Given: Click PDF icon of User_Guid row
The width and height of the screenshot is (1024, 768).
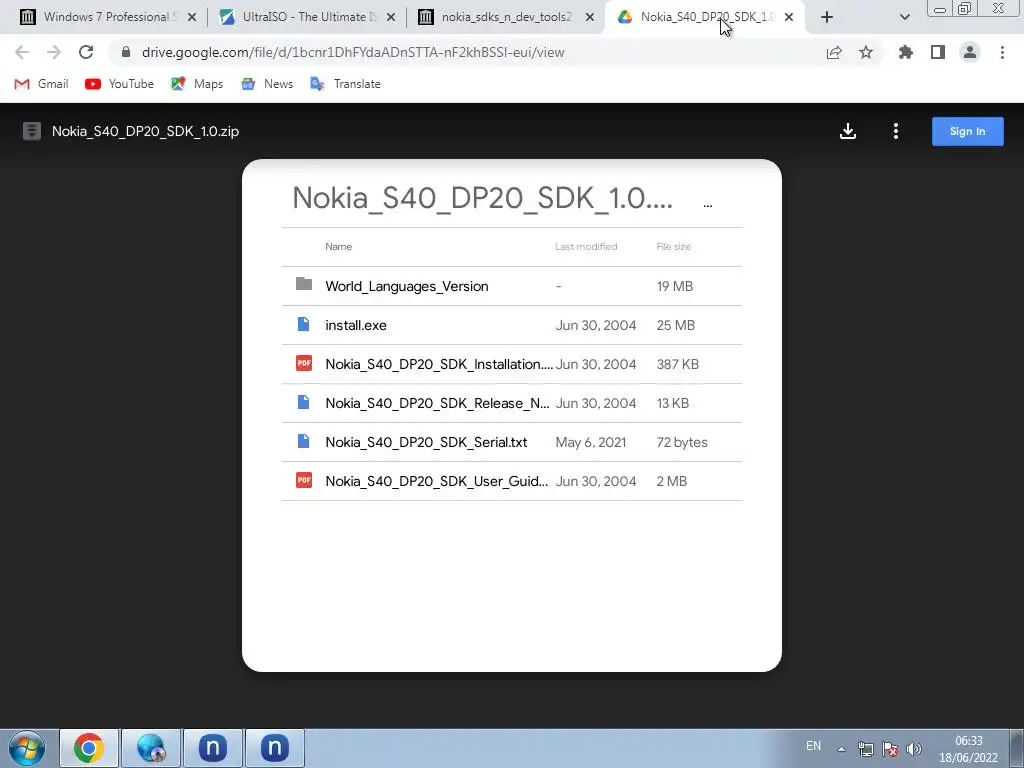Looking at the screenshot, I should point(304,480).
